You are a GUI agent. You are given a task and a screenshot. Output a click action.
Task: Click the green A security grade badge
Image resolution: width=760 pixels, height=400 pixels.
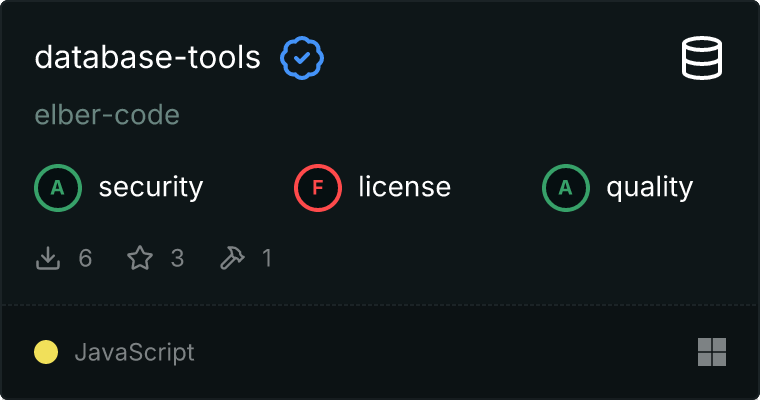coord(58,187)
